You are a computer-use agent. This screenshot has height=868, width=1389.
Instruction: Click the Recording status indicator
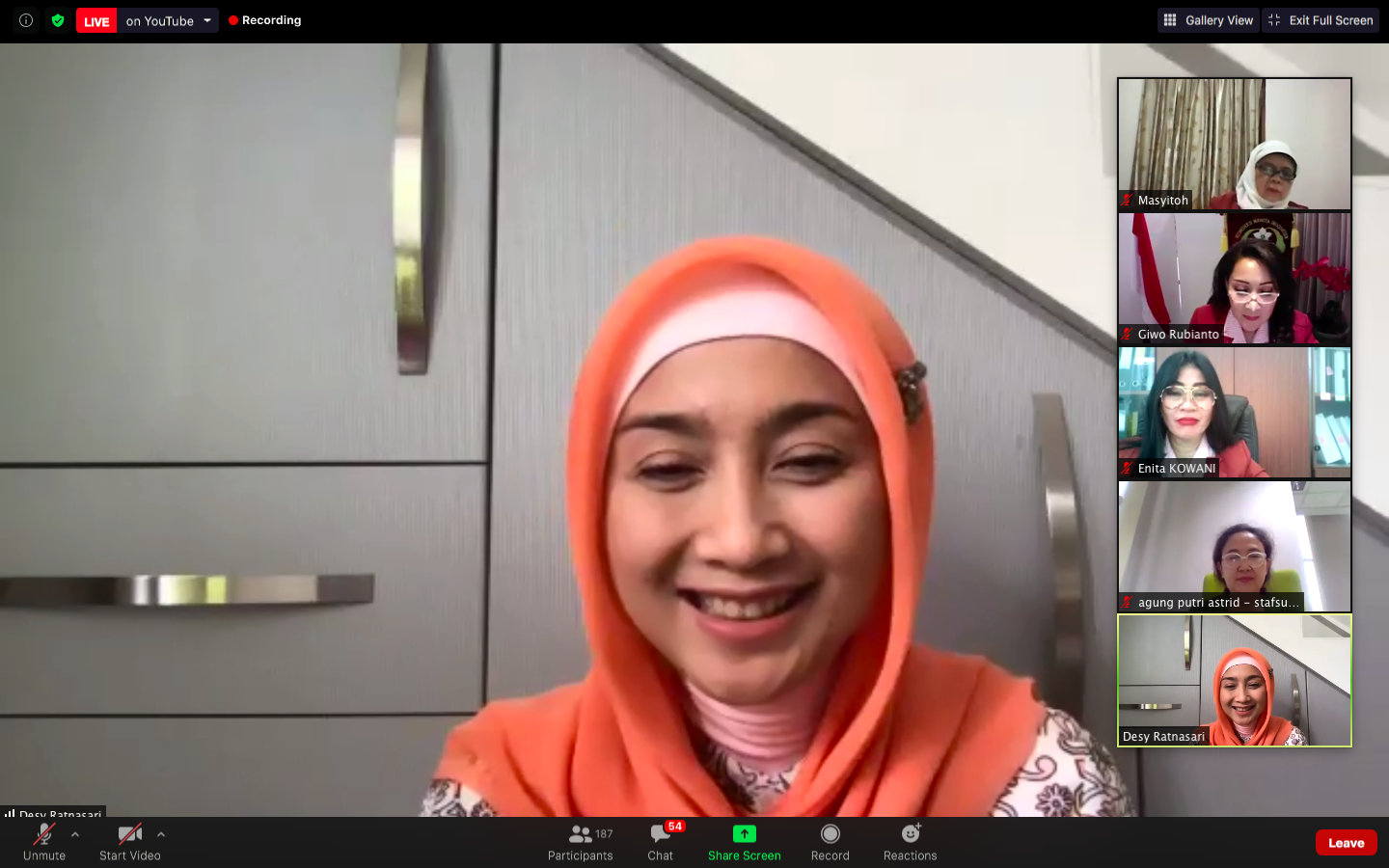tap(265, 20)
